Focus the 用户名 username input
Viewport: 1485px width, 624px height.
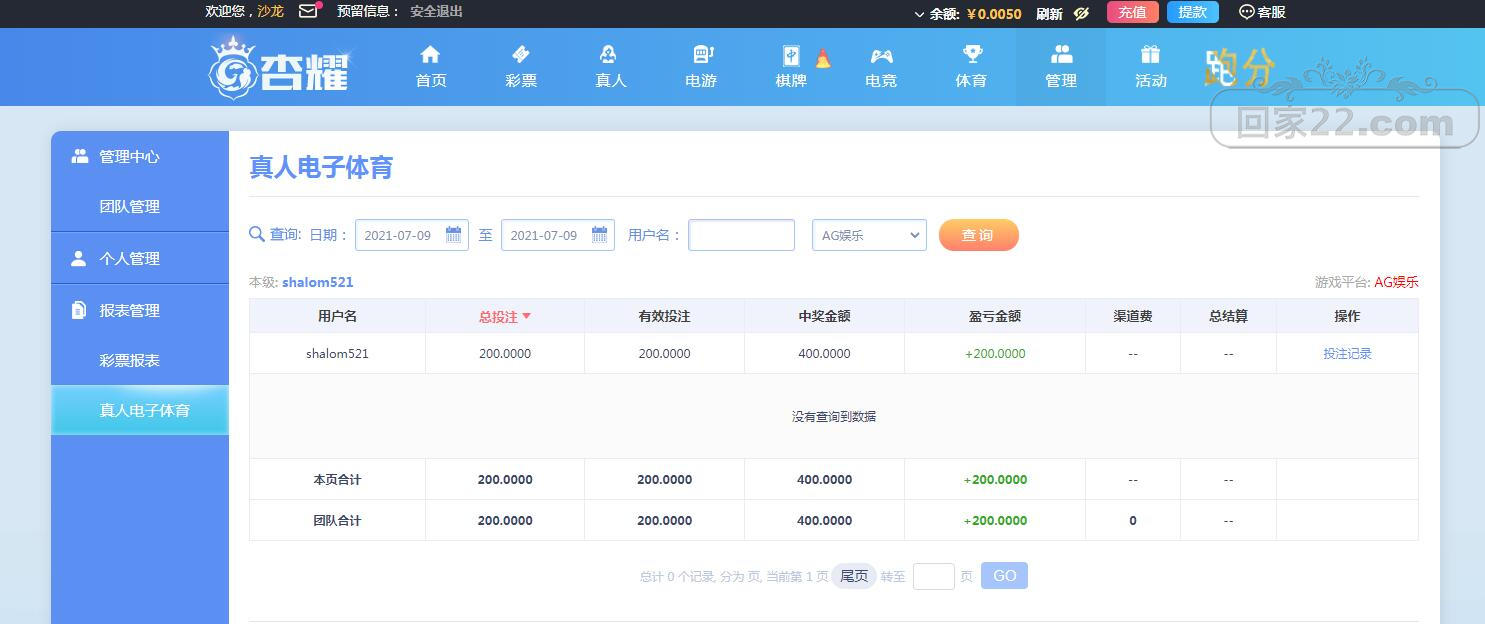point(741,235)
